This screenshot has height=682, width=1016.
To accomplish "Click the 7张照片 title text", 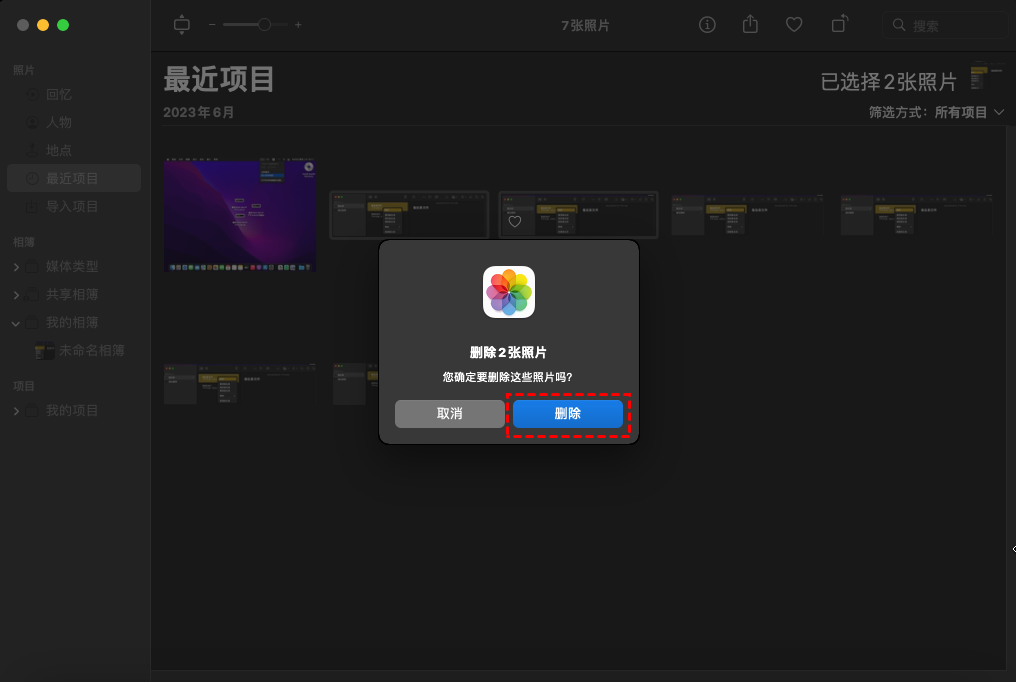I will 585,26.
